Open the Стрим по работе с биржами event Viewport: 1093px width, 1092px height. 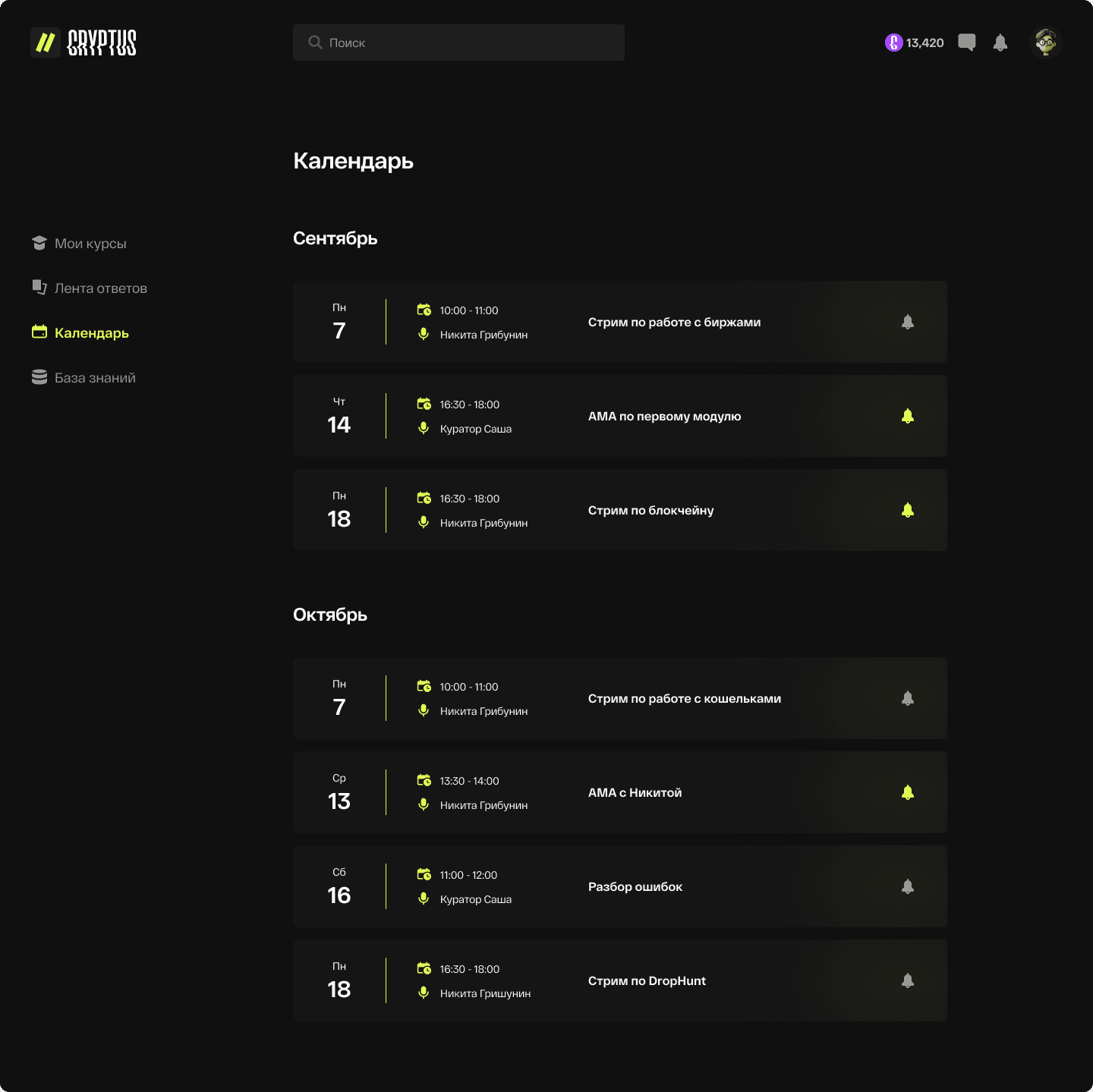click(x=620, y=322)
